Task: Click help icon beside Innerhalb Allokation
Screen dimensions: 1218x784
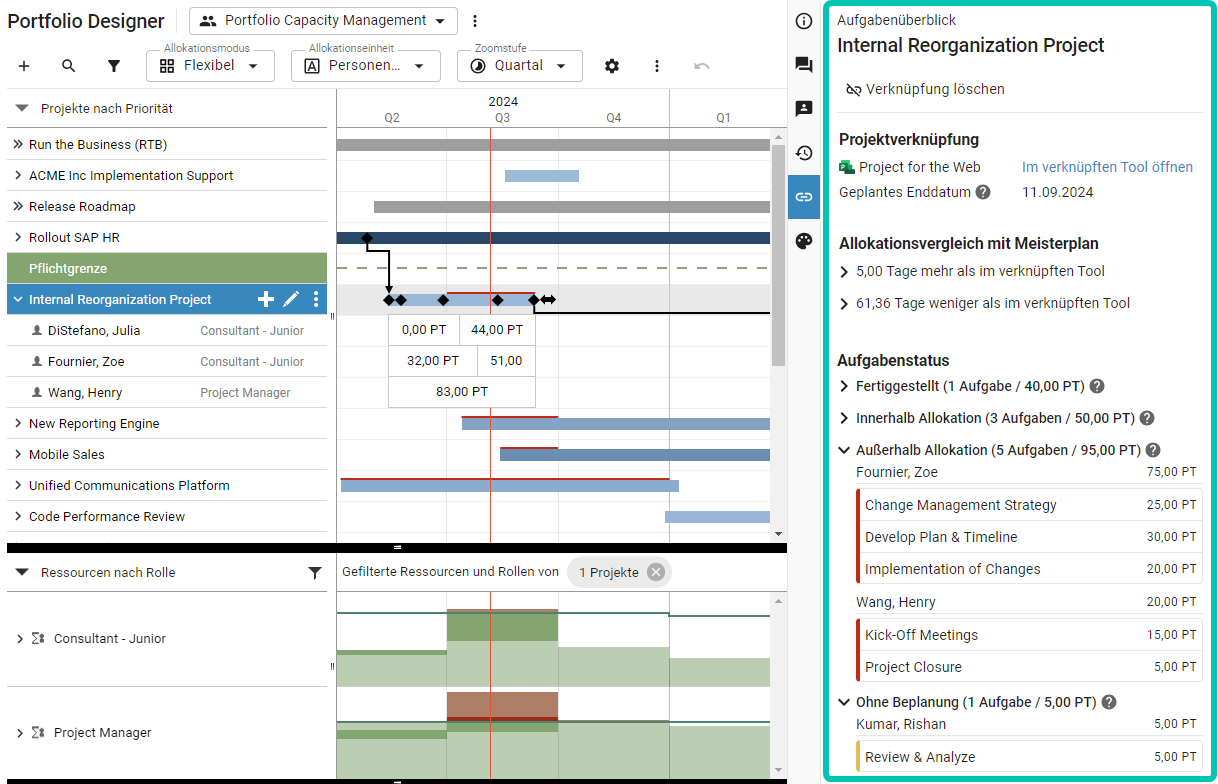Action: click(1147, 418)
